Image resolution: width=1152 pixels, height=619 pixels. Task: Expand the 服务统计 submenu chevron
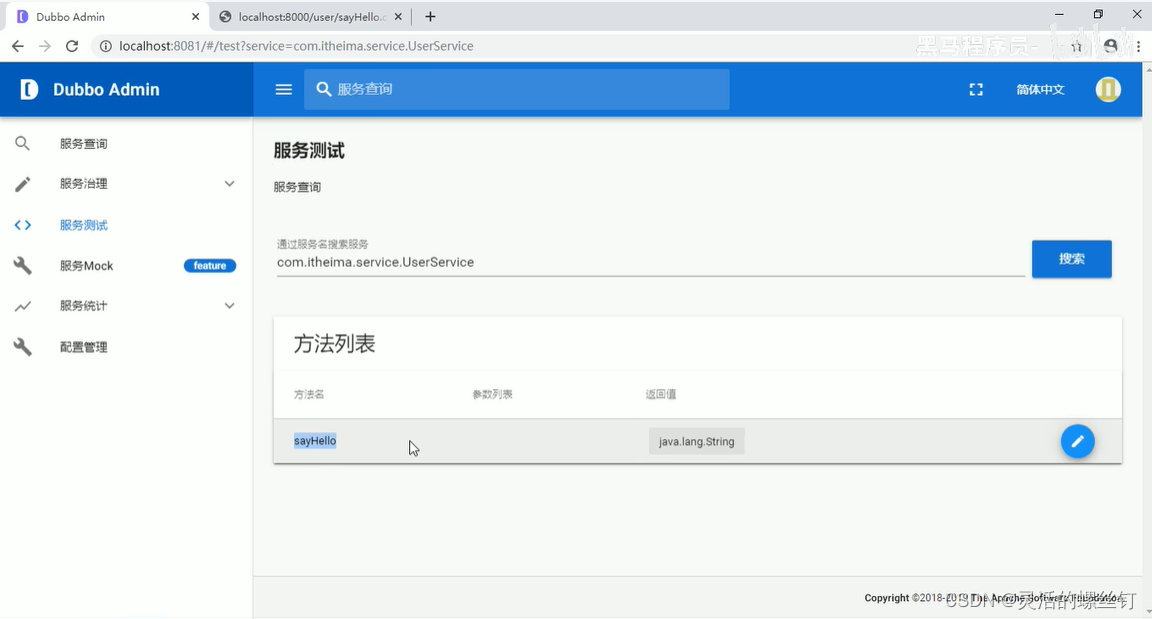click(229, 306)
